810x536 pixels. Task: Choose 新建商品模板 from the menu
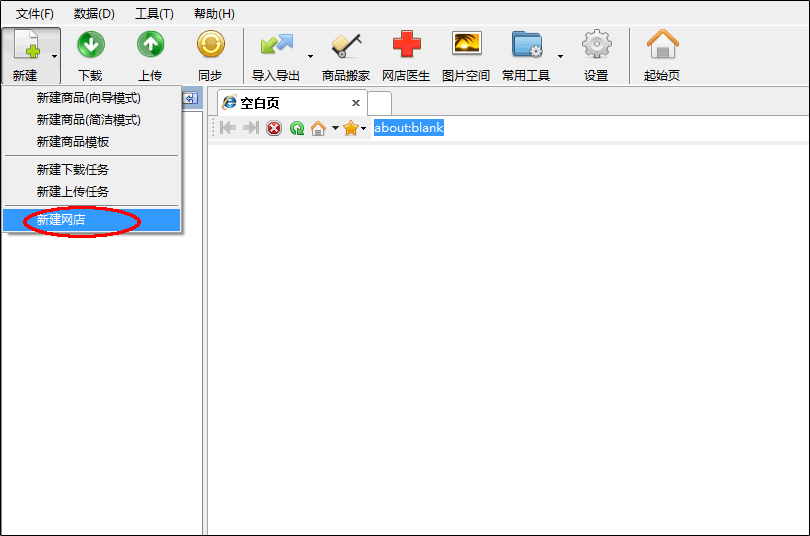(x=91, y=142)
